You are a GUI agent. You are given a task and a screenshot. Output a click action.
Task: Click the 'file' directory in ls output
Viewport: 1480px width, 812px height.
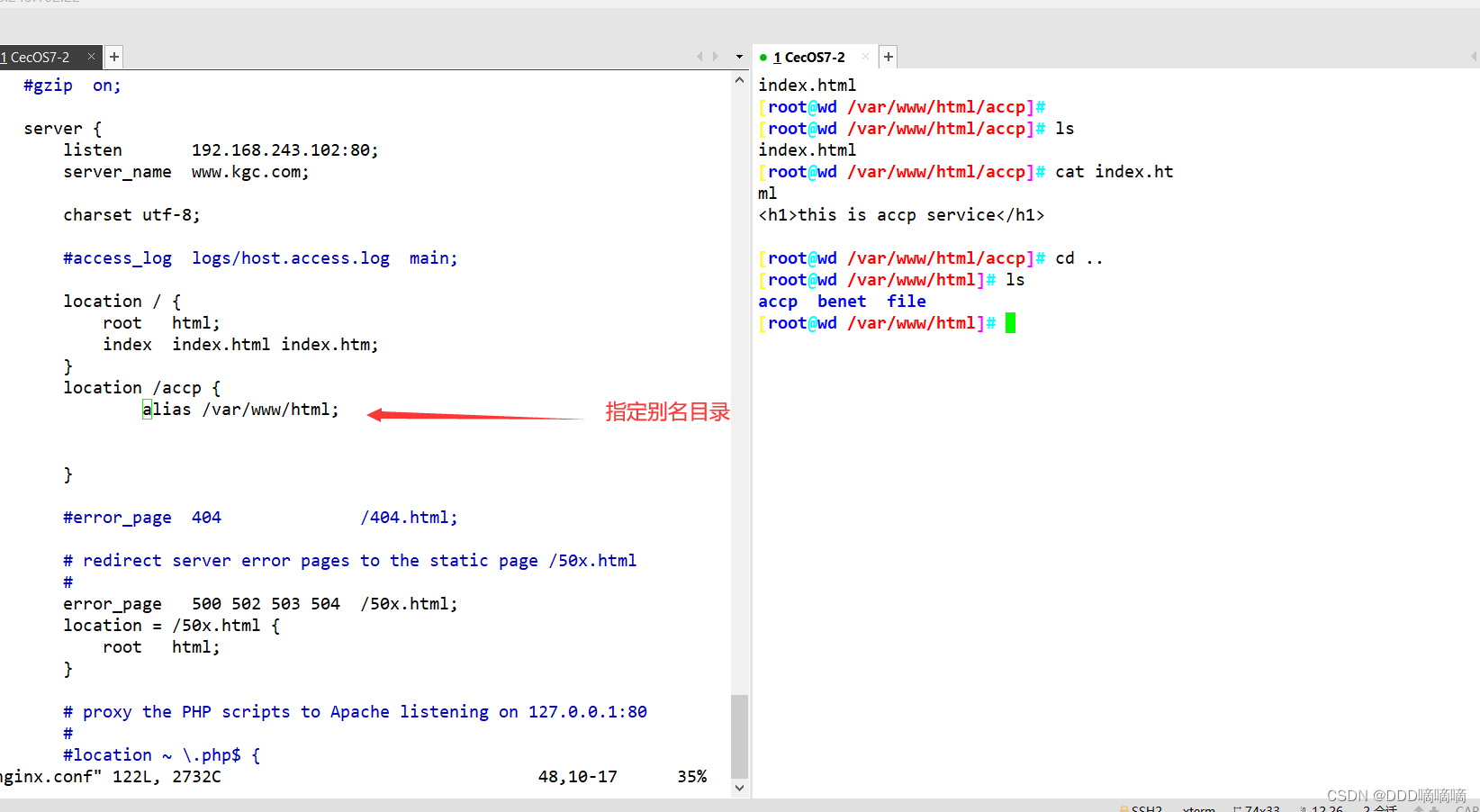pos(907,302)
